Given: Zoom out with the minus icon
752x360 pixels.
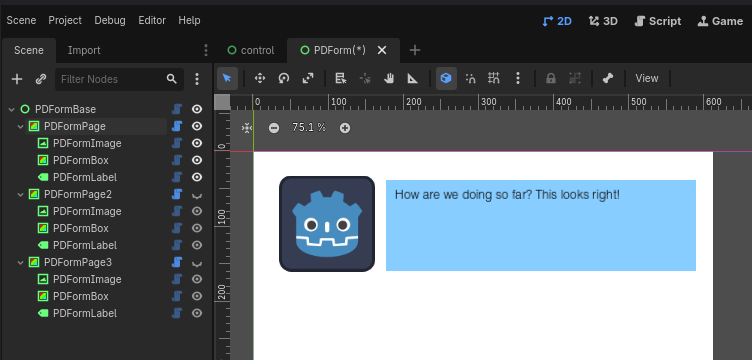Looking at the screenshot, I should [x=274, y=128].
